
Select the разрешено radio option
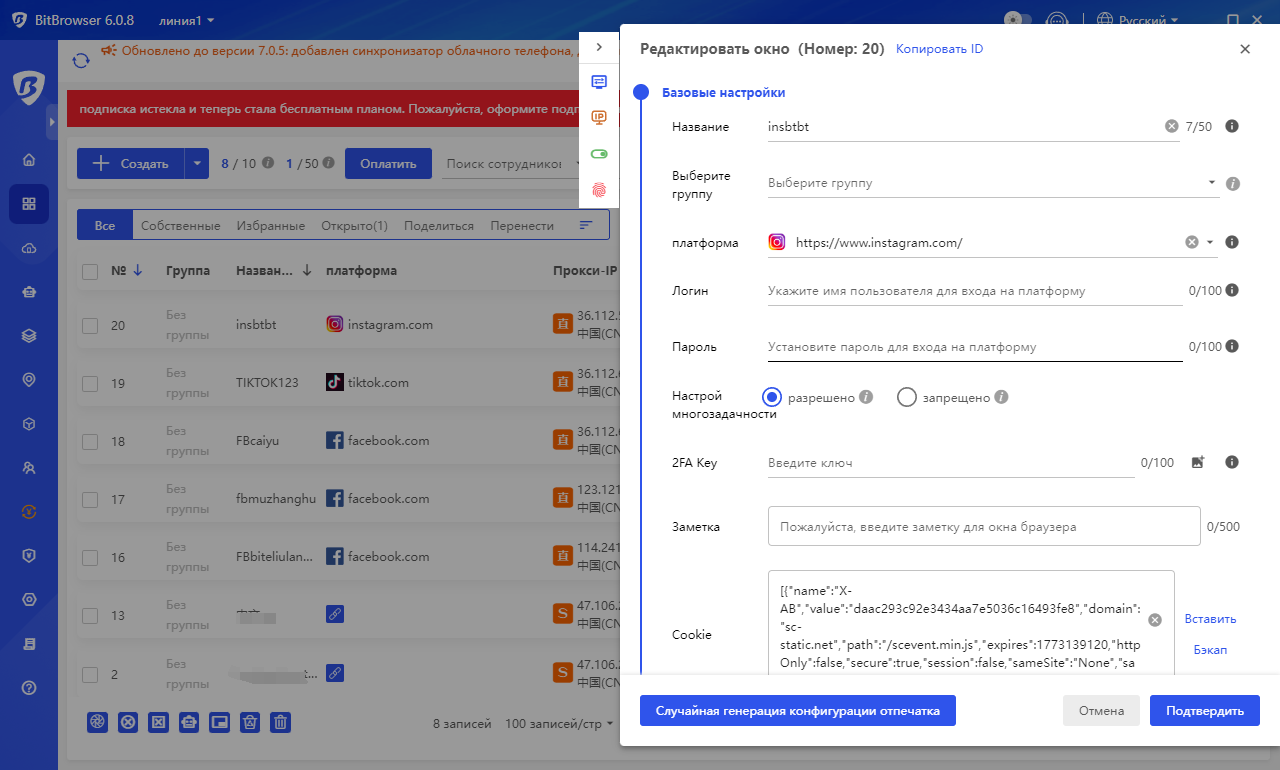click(x=772, y=397)
